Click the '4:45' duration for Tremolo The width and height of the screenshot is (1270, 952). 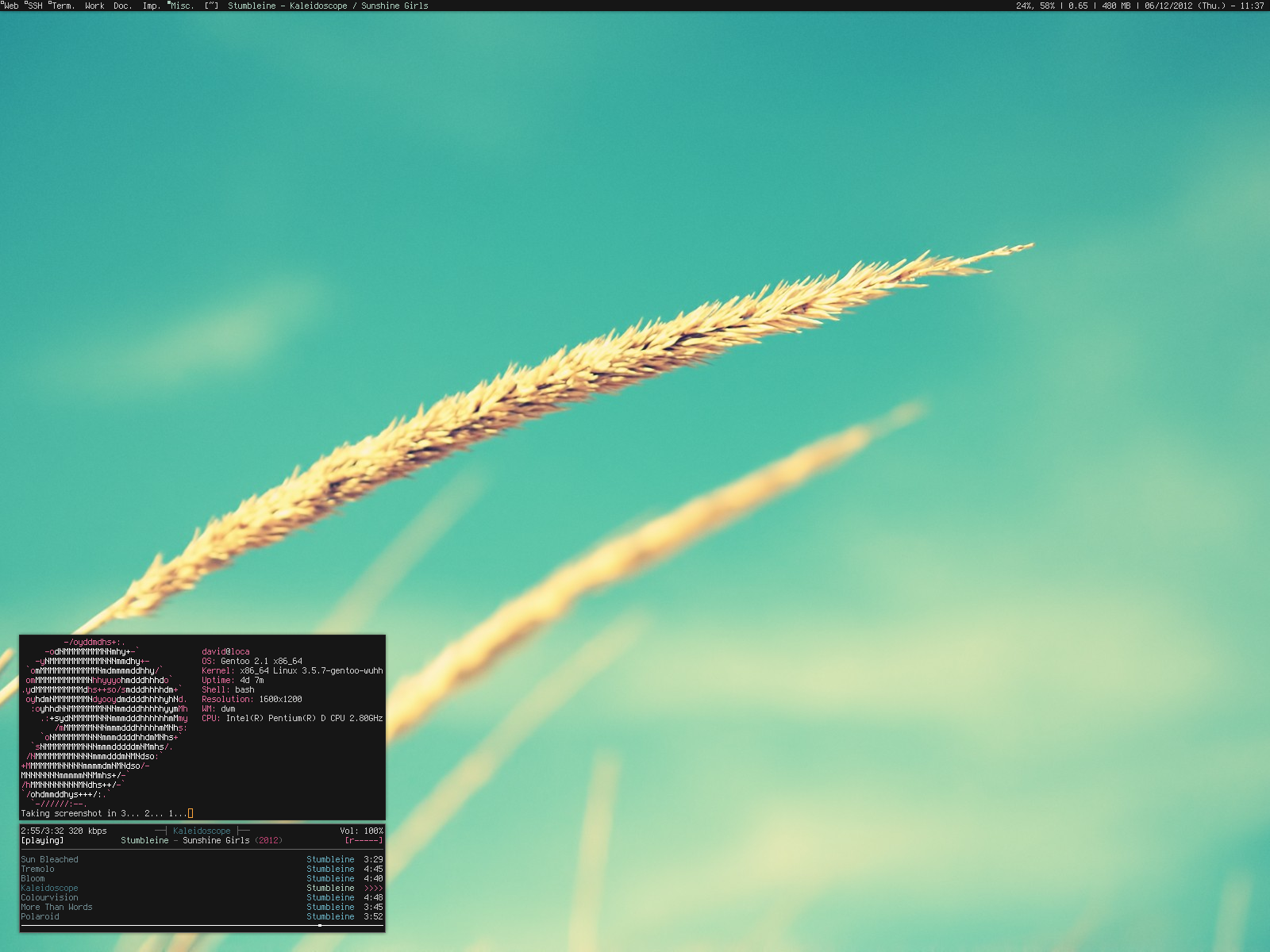374,869
